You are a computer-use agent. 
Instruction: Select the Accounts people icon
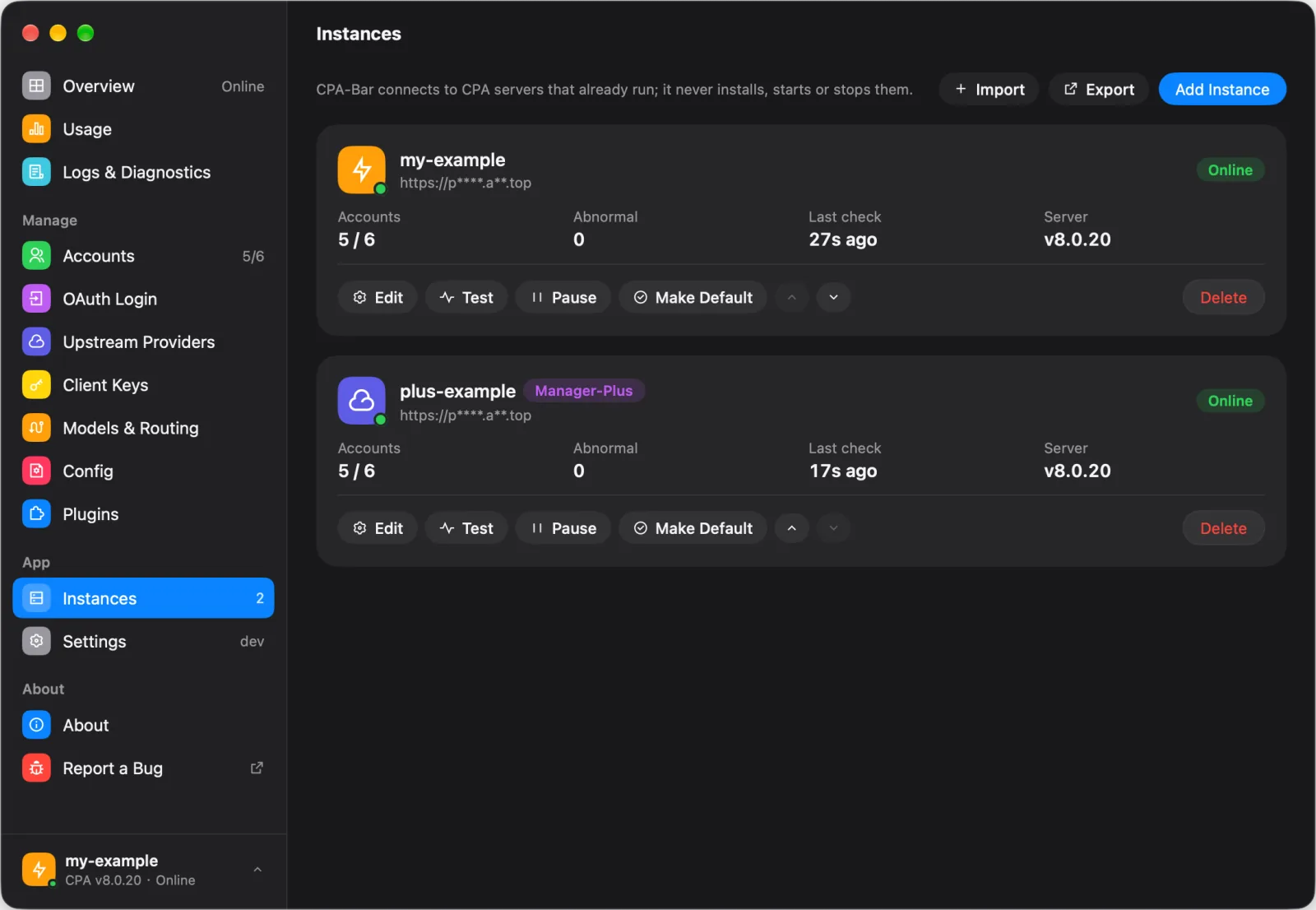(36, 256)
